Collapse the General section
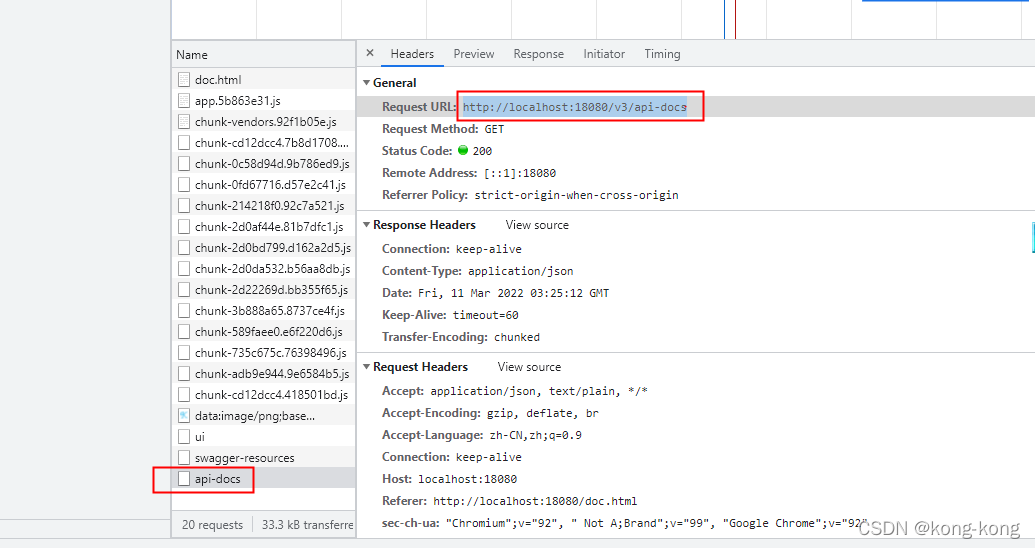This screenshot has width=1035, height=548. coord(366,83)
